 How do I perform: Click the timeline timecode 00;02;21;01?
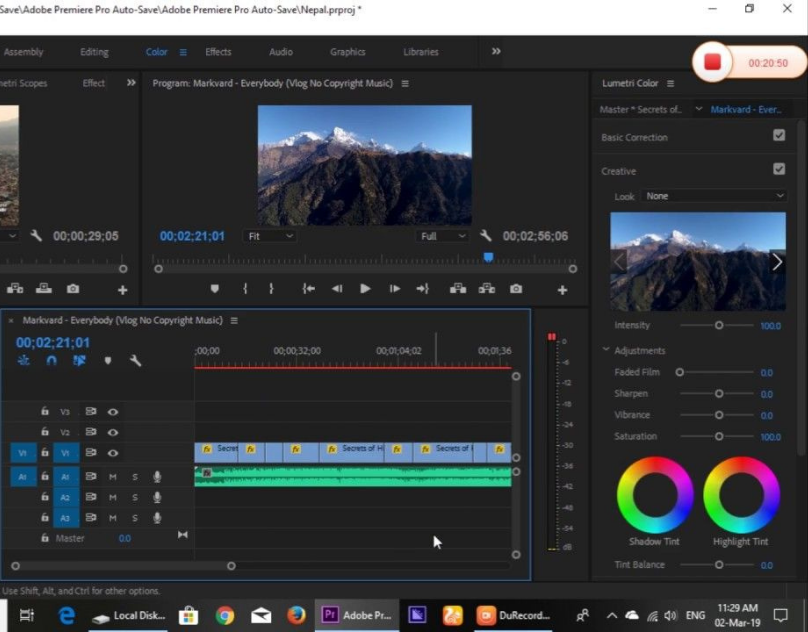coord(53,342)
